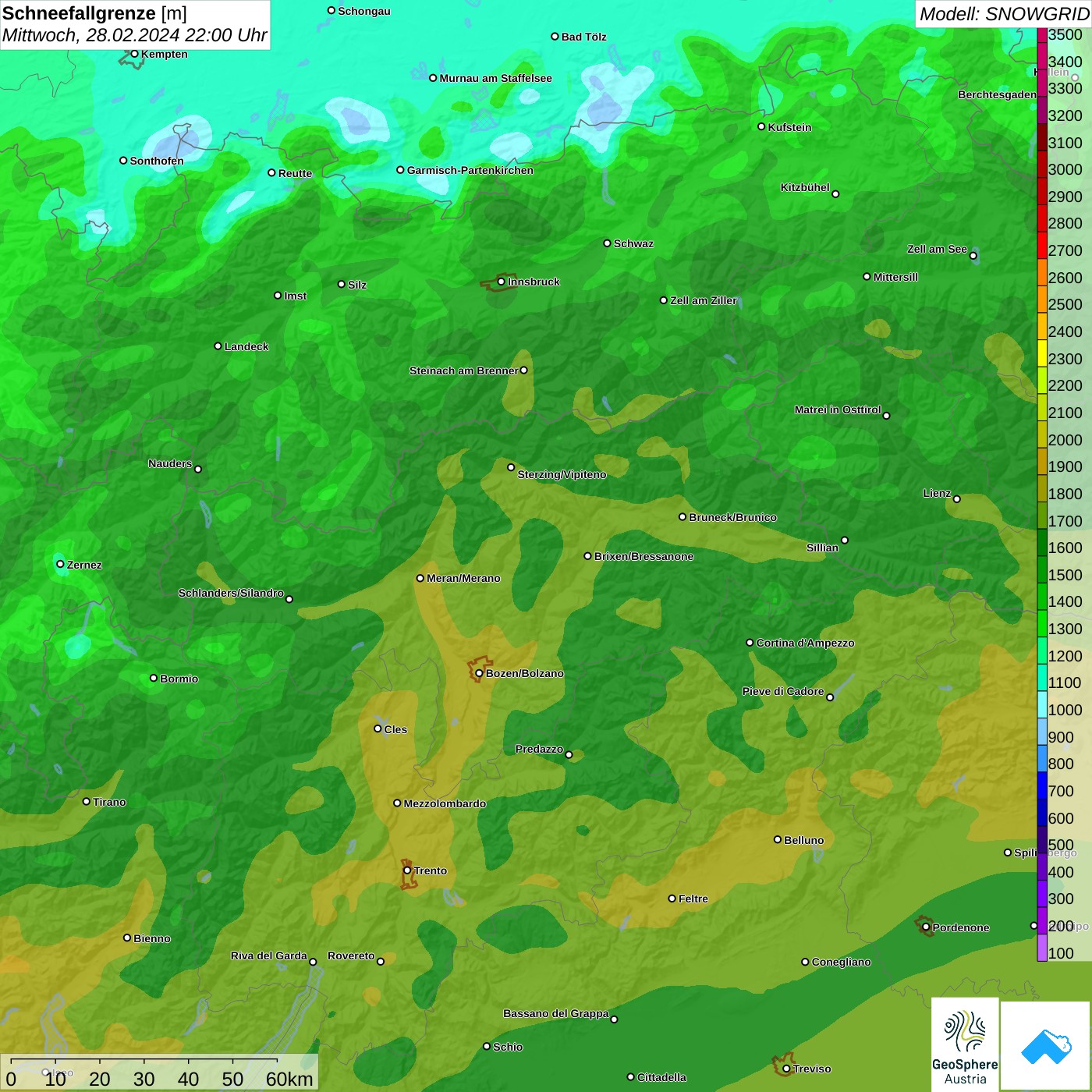Click the Schio location dot
Screen dimensions: 1092x1092
[487, 1046]
